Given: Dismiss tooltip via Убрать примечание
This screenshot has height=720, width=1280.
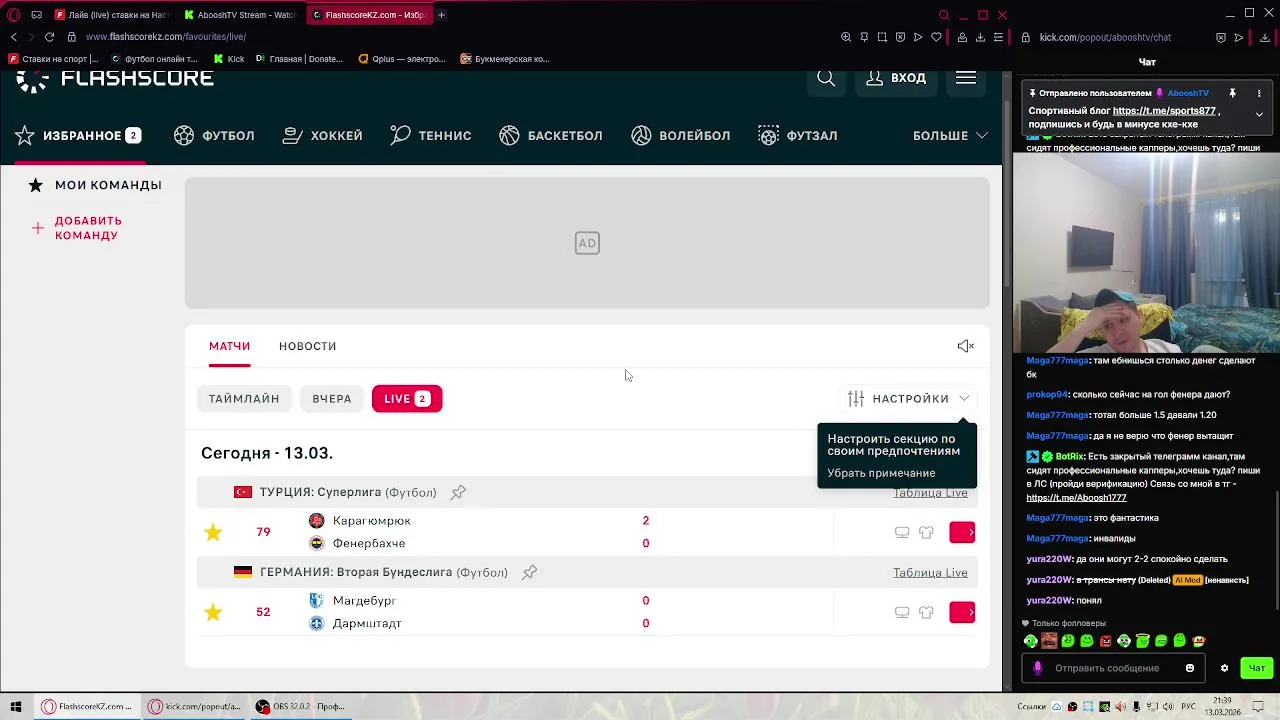Looking at the screenshot, I should click(x=881, y=473).
